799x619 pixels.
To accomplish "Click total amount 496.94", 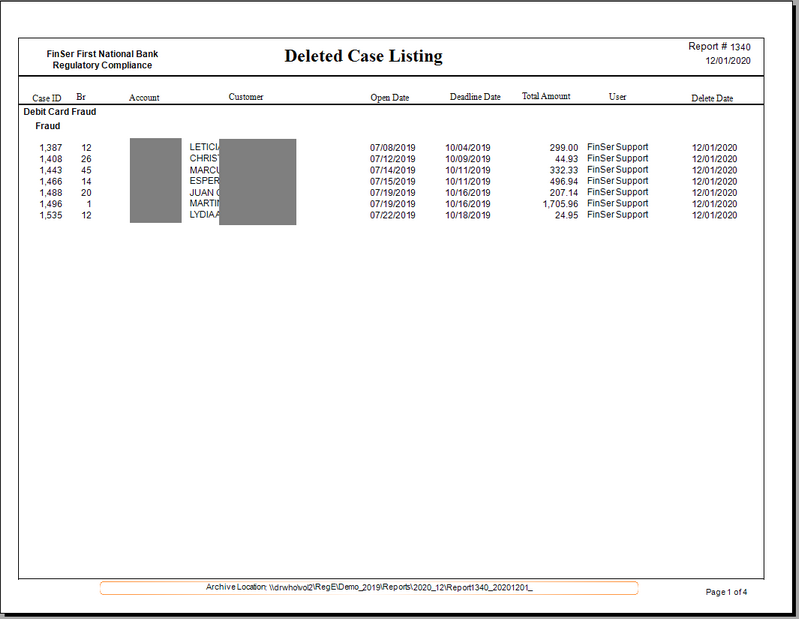I will (564, 181).
